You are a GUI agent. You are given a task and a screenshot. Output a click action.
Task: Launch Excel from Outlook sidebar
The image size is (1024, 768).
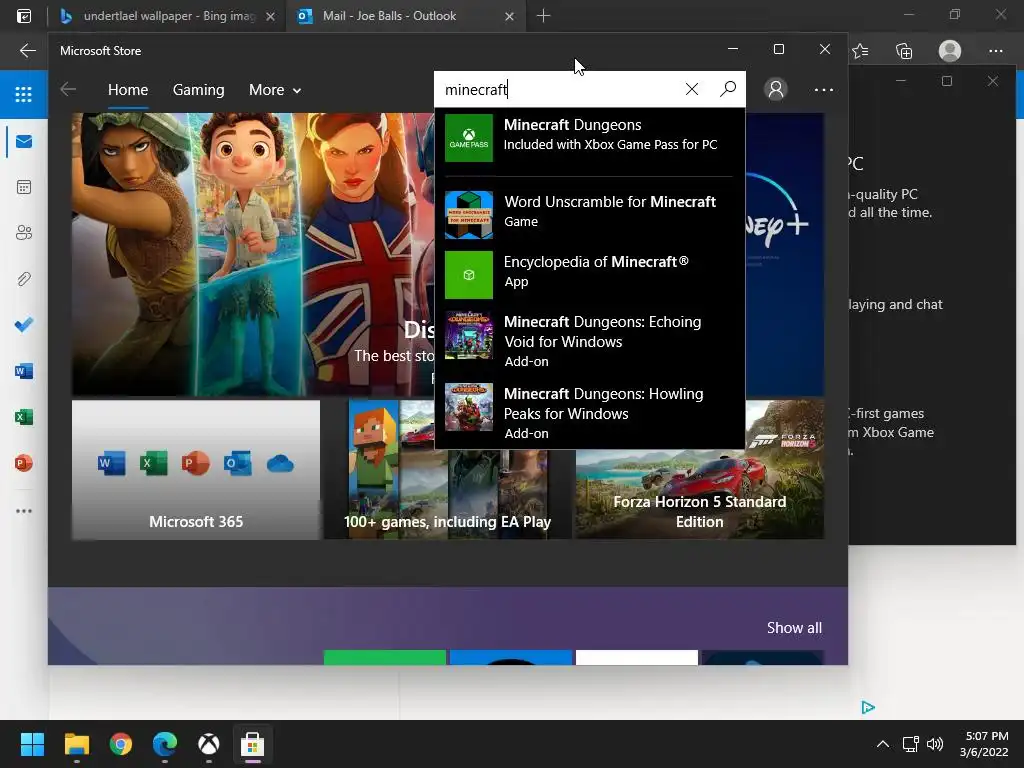pos(24,417)
